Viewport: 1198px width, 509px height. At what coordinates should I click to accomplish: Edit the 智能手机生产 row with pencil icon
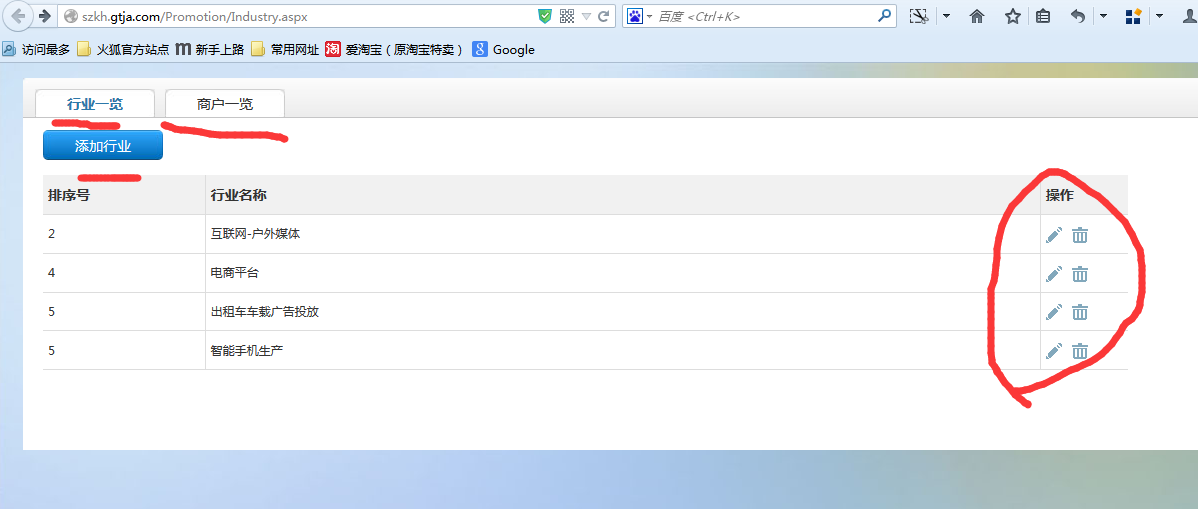click(1054, 351)
